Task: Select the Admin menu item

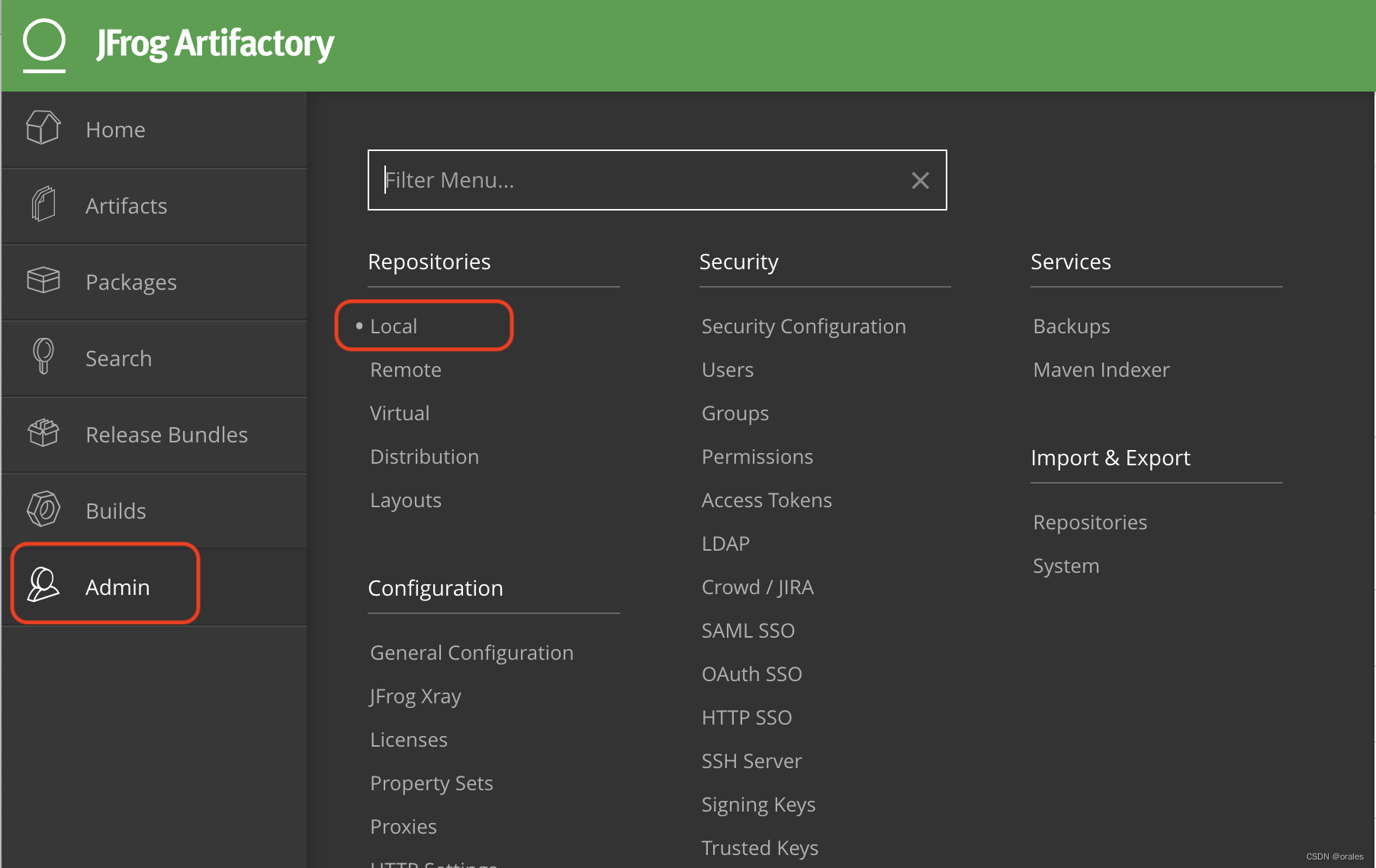Action: (154, 587)
